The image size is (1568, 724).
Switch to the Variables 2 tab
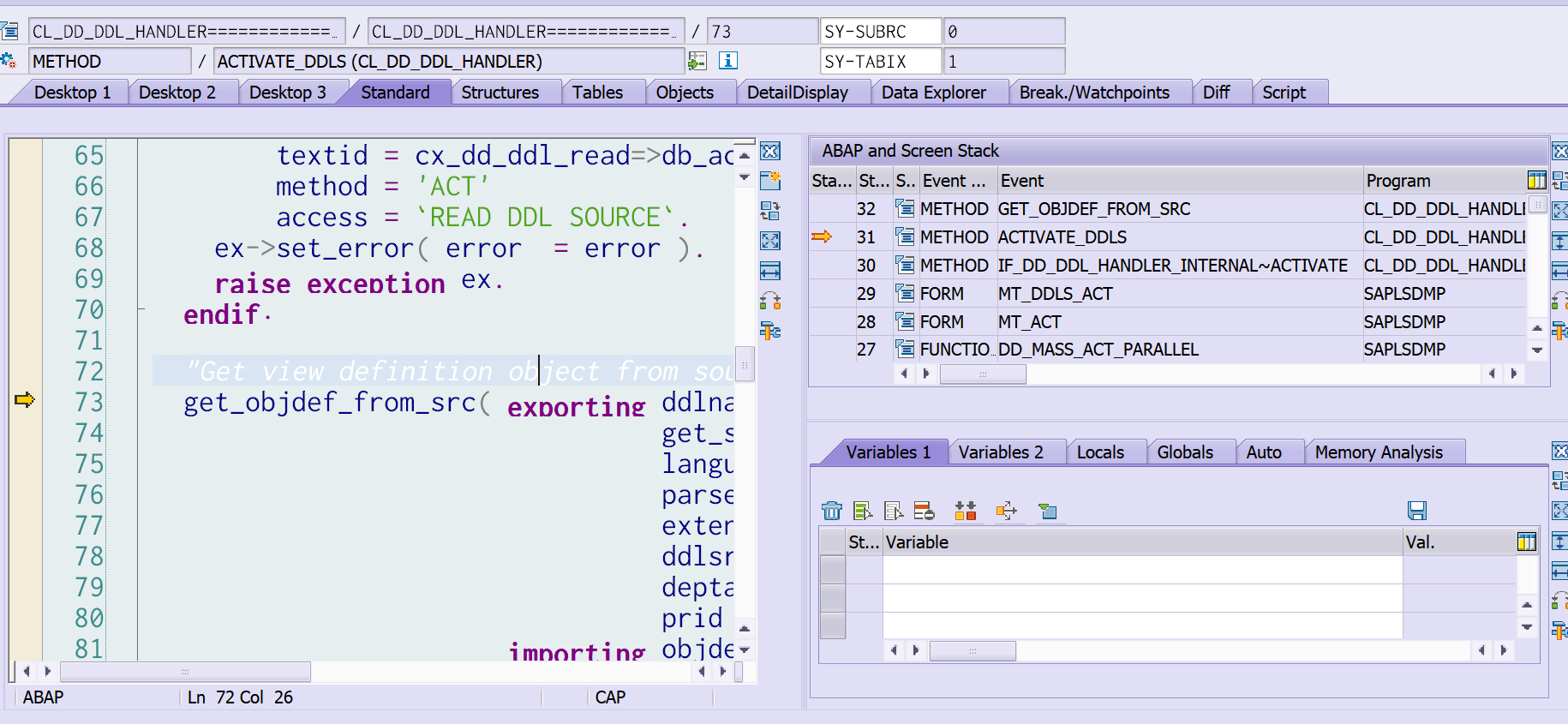point(1001,452)
